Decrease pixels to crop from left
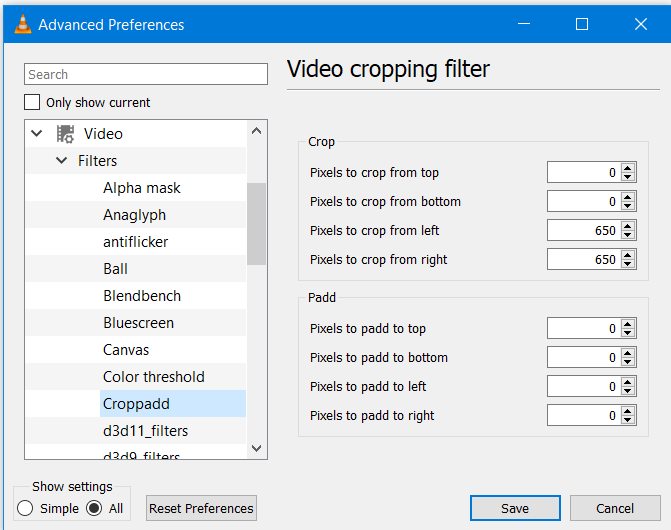 [x=628, y=235]
